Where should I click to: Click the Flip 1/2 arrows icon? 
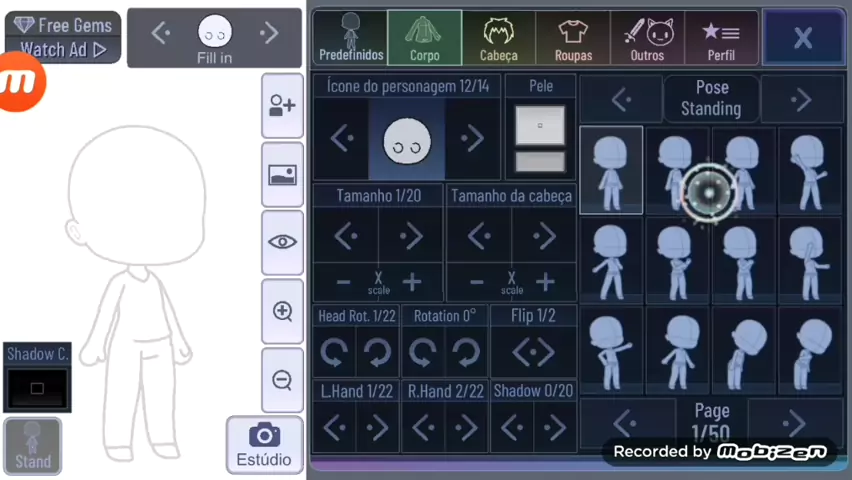[533, 352]
